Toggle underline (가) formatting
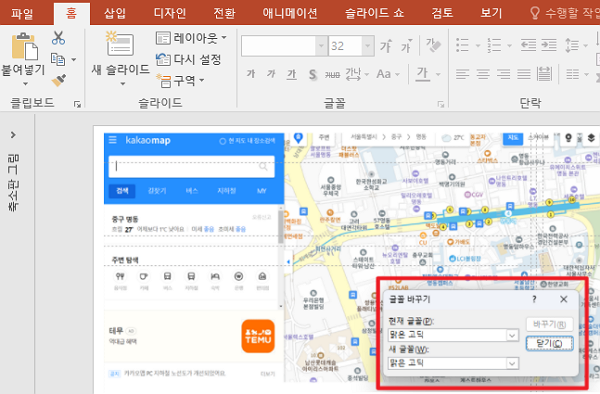 point(292,74)
